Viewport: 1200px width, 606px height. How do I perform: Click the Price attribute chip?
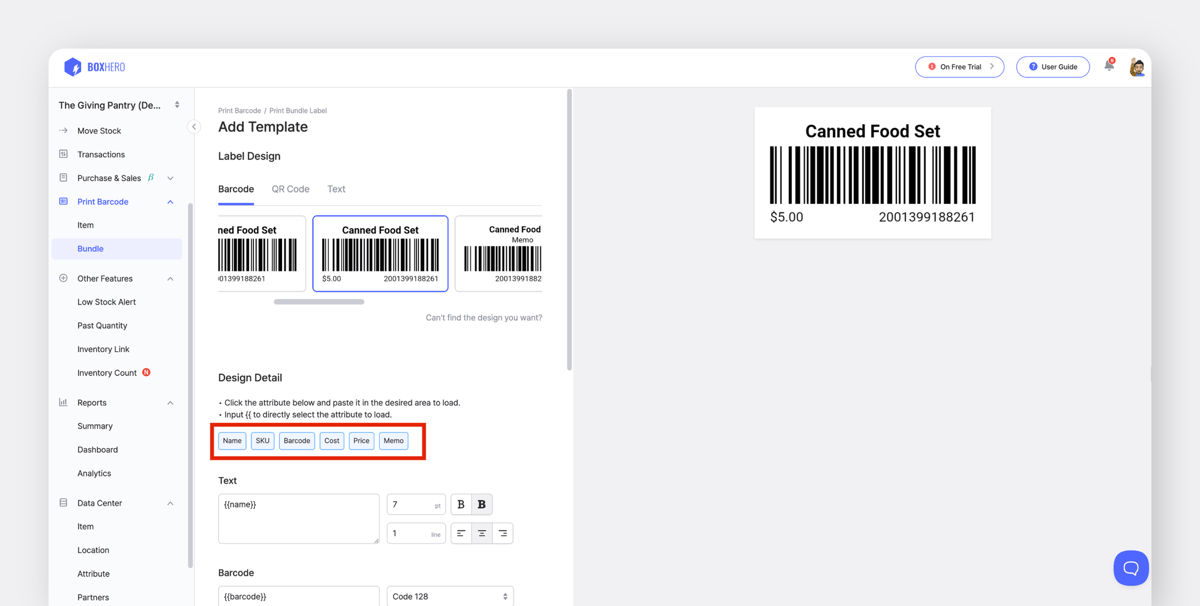361,441
